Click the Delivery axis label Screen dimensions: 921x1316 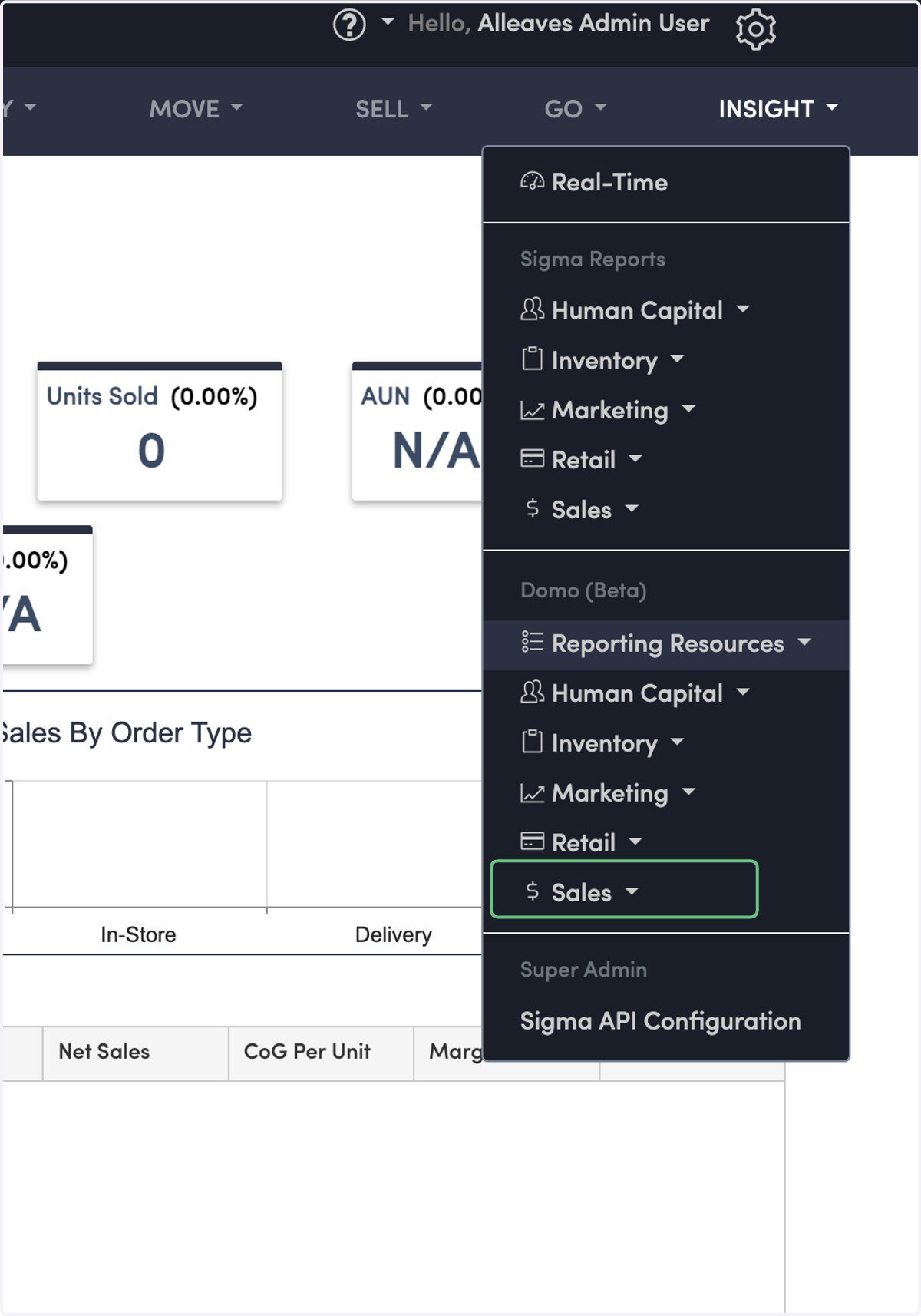(393, 934)
